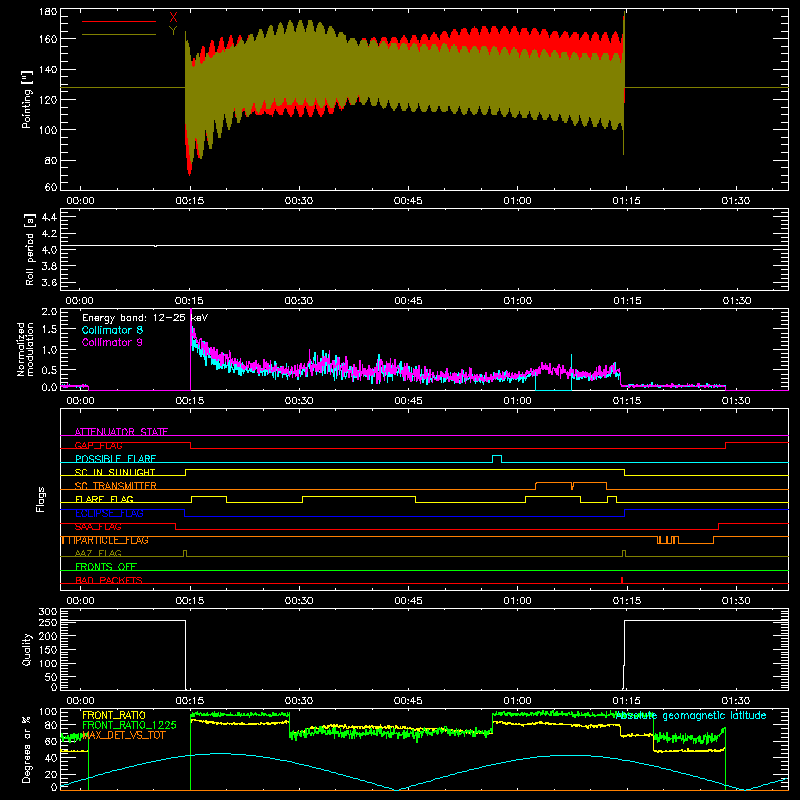Click the 60 tick on Pointing axis
Viewport: 800px width, 800px height.
pyautogui.click(x=51, y=187)
